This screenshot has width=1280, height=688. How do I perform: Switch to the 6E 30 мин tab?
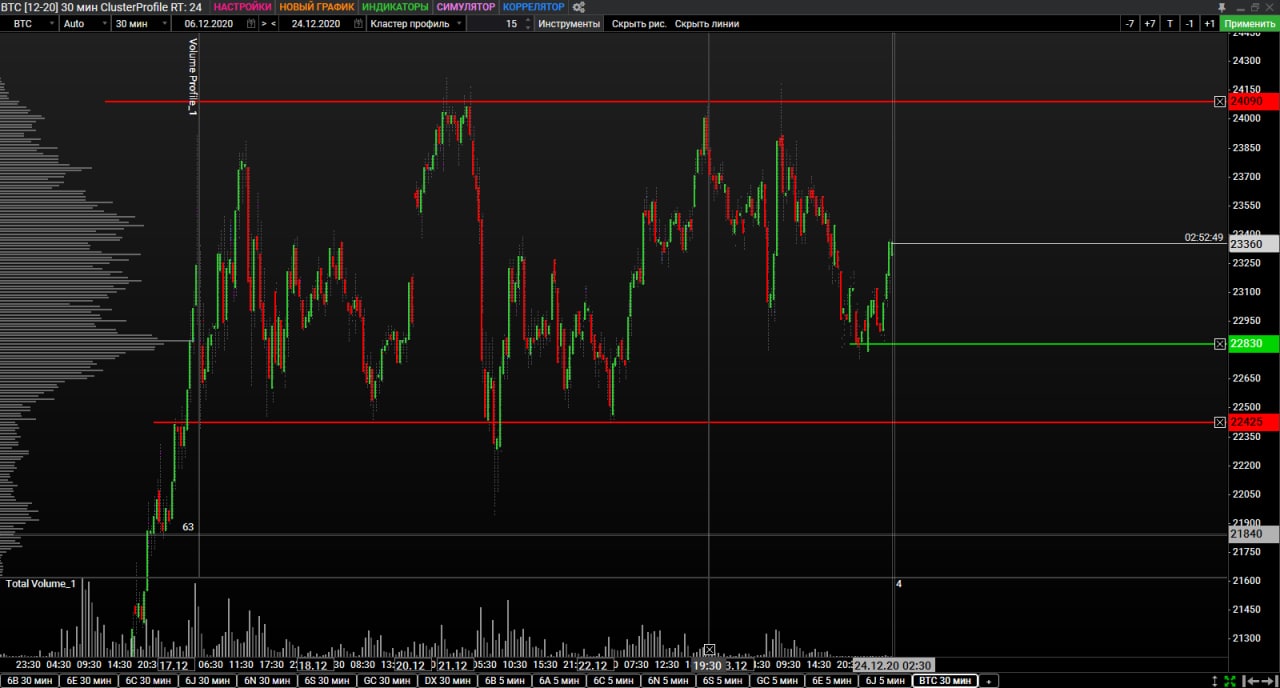(89, 681)
